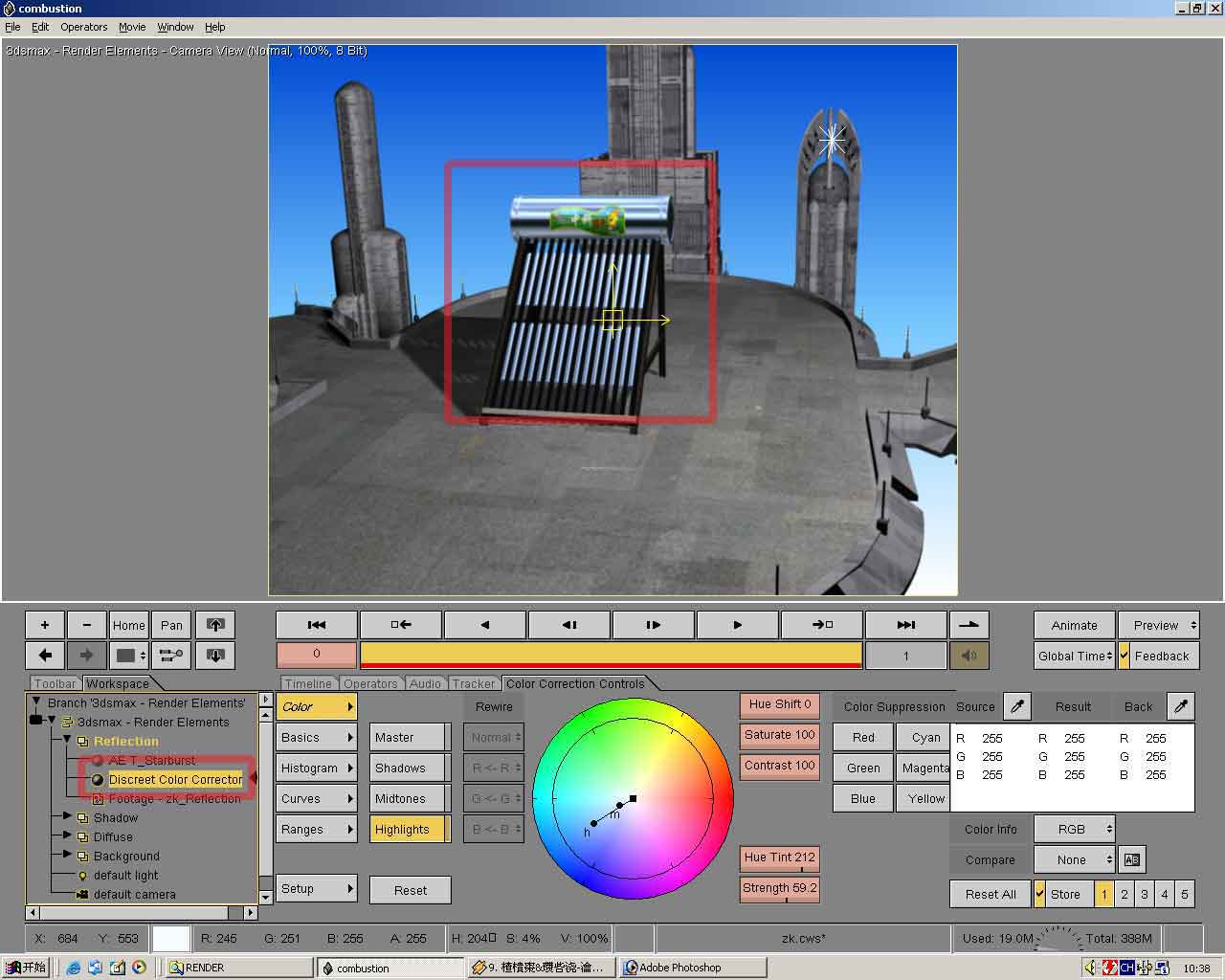The image size is (1225, 980).
Task: Open the Global Time dropdown
Action: click(x=1075, y=656)
